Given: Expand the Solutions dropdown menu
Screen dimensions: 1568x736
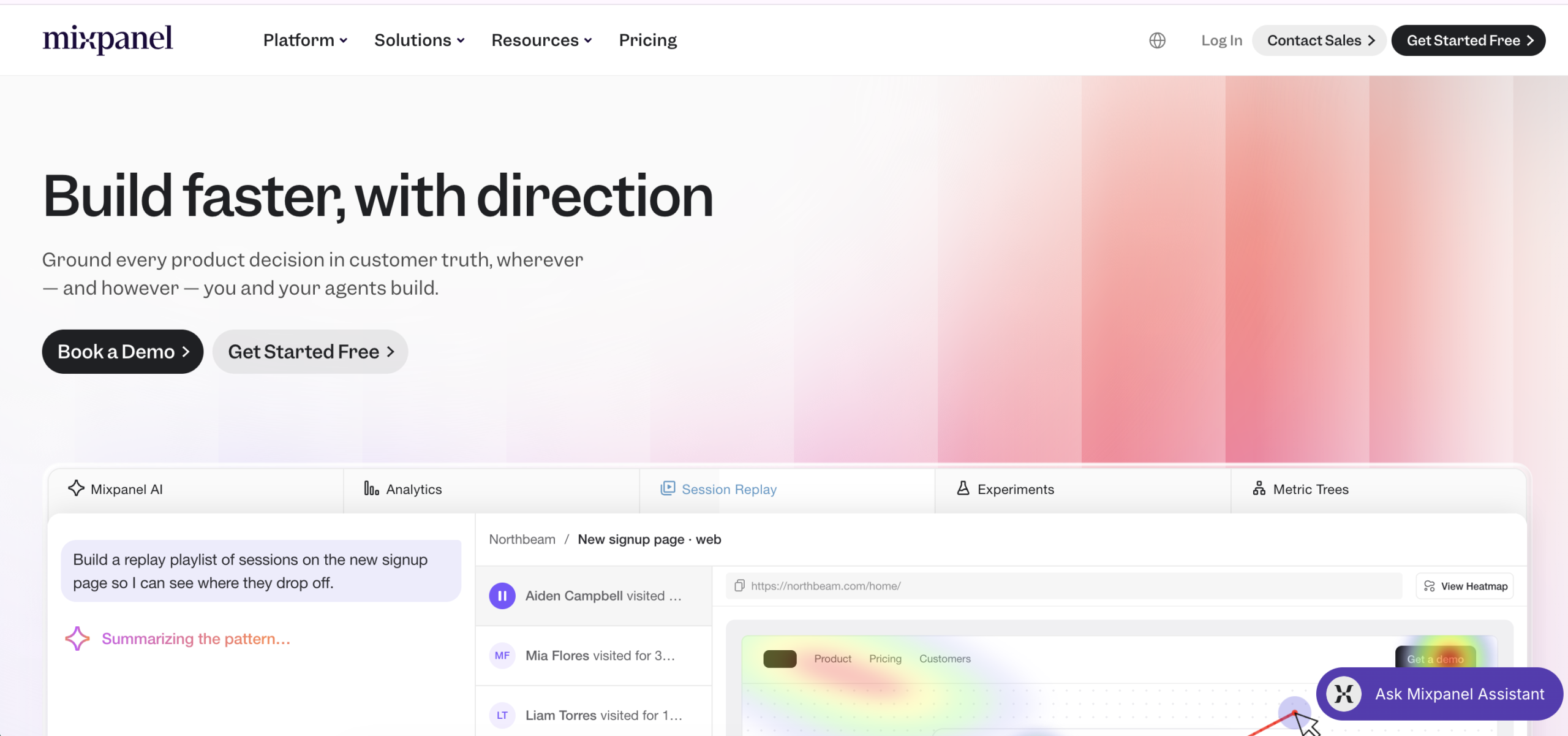Looking at the screenshot, I should point(420,40).
